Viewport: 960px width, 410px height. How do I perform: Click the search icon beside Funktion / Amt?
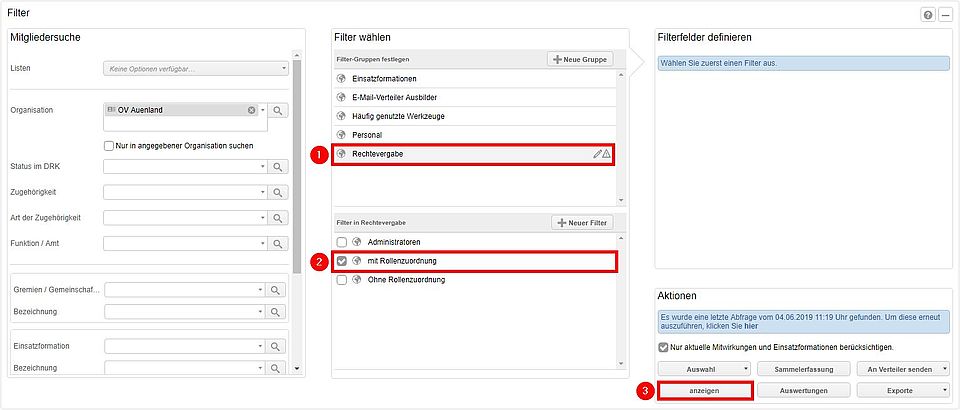click(x=278, y=244)
